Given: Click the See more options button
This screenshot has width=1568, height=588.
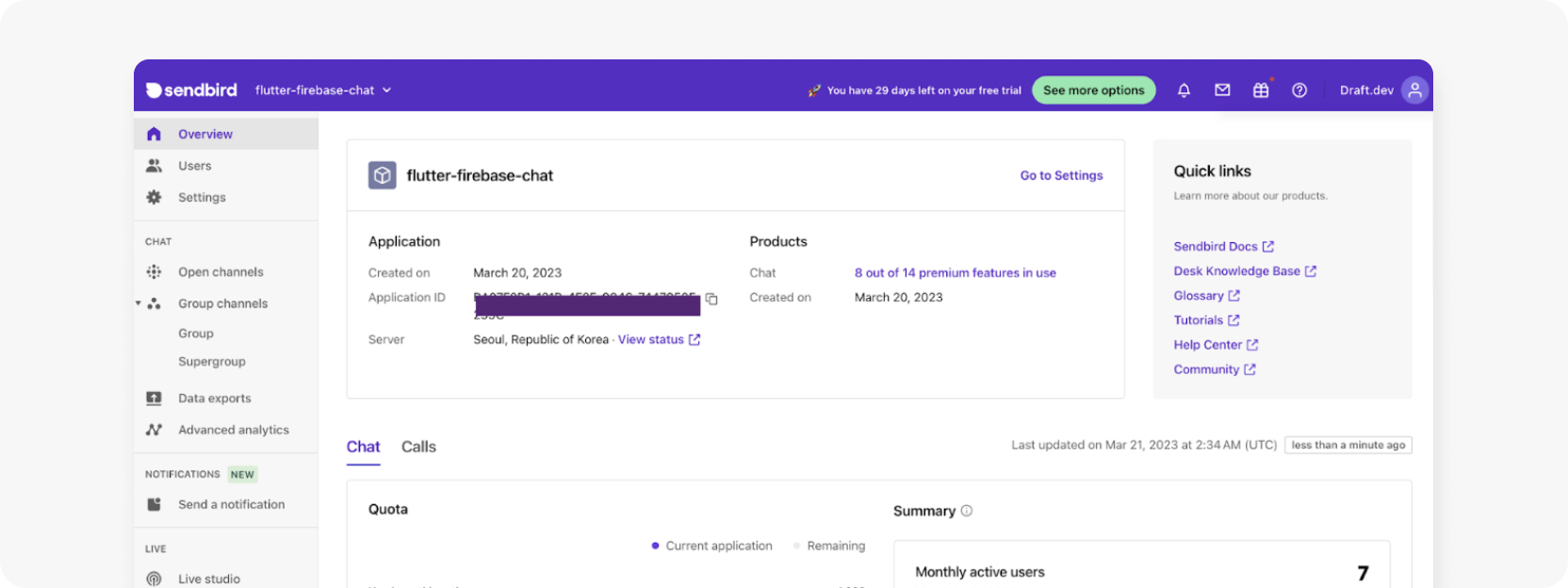Looking at the screenshot, I should tap(1094, 90).
